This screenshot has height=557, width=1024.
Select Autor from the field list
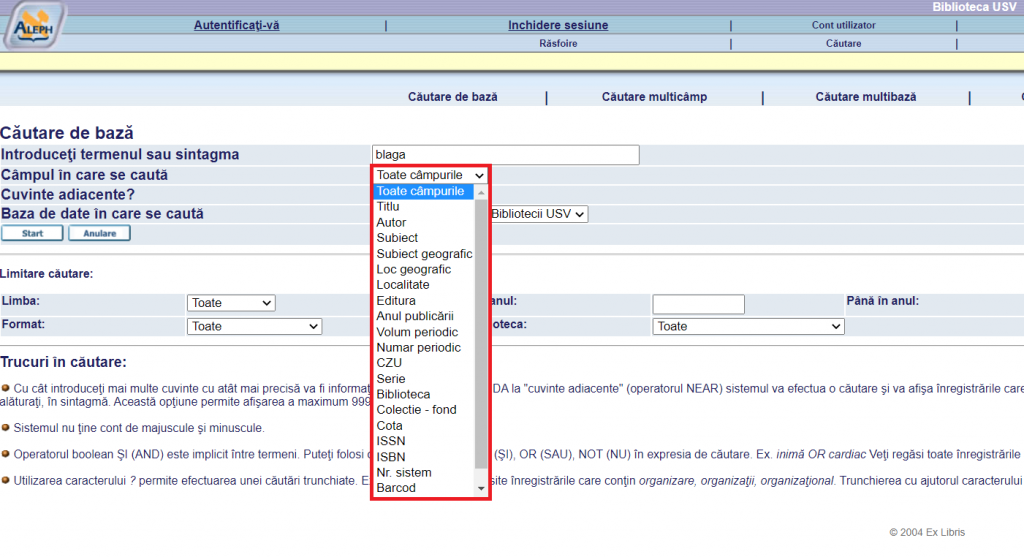[392, 222]
